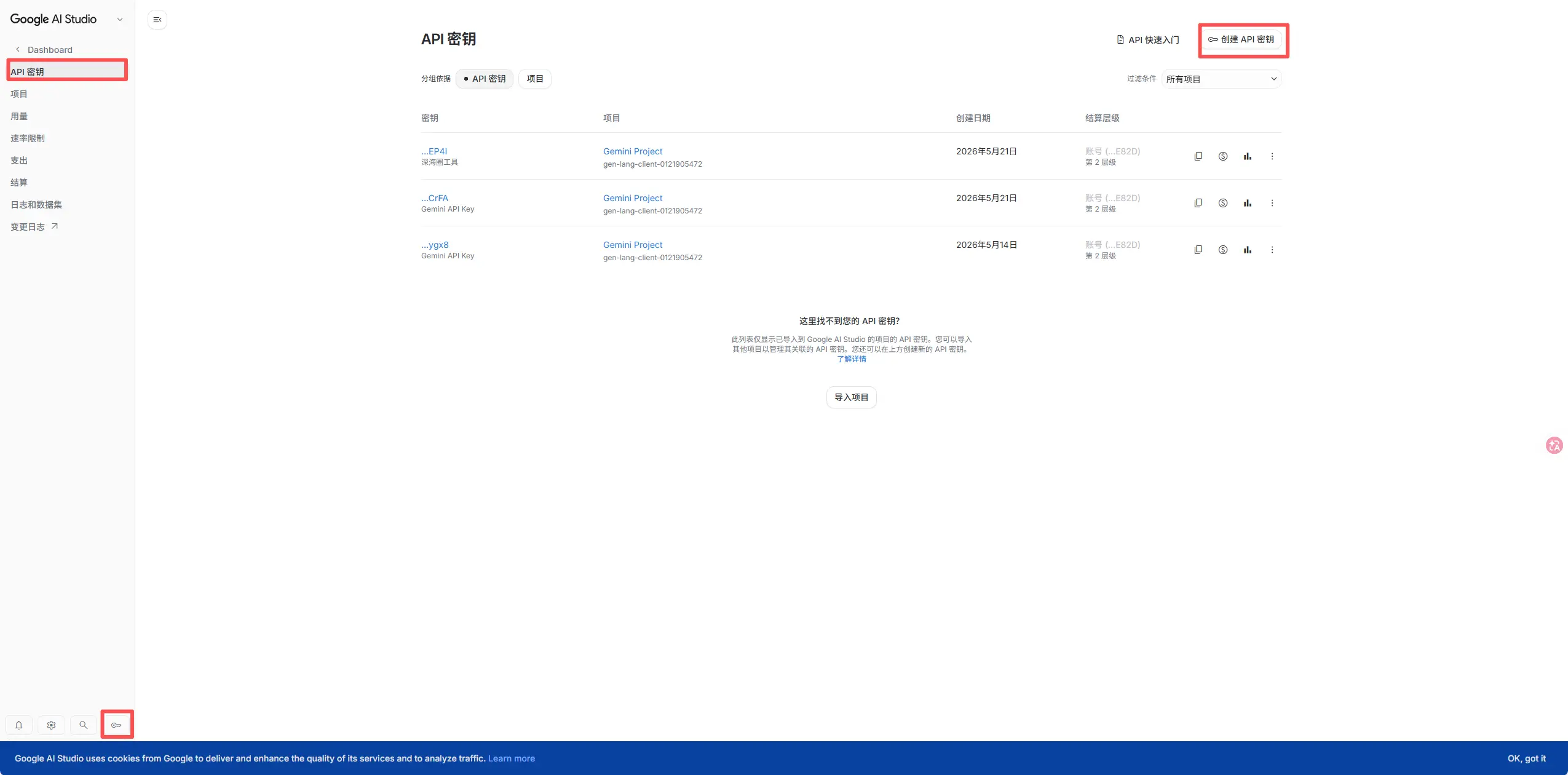Click the 导入项目 button
This screenshot has width=1568, height=775.
pos(851,397)
